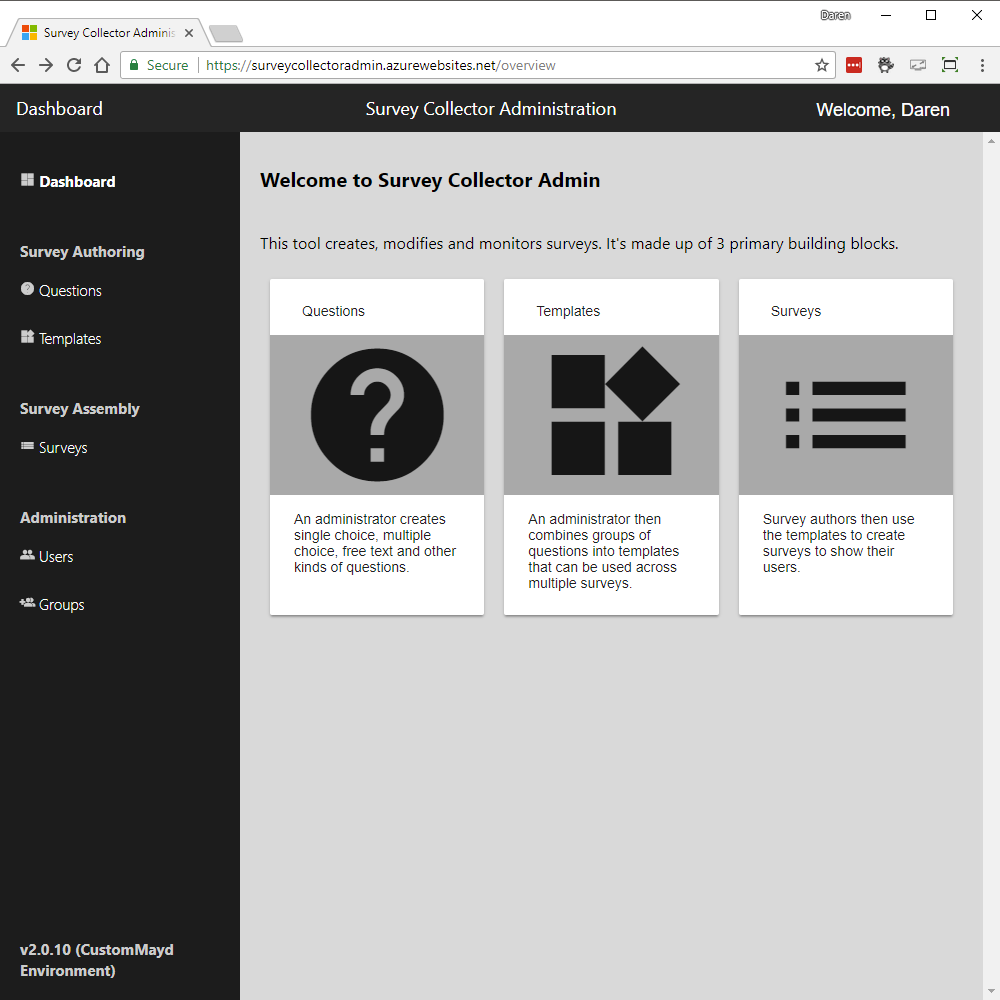The width and height of the screenshot is (1000, 1000).
Task: Click the Questions help-circle icon in sidebar
Action: click(27, 289)
